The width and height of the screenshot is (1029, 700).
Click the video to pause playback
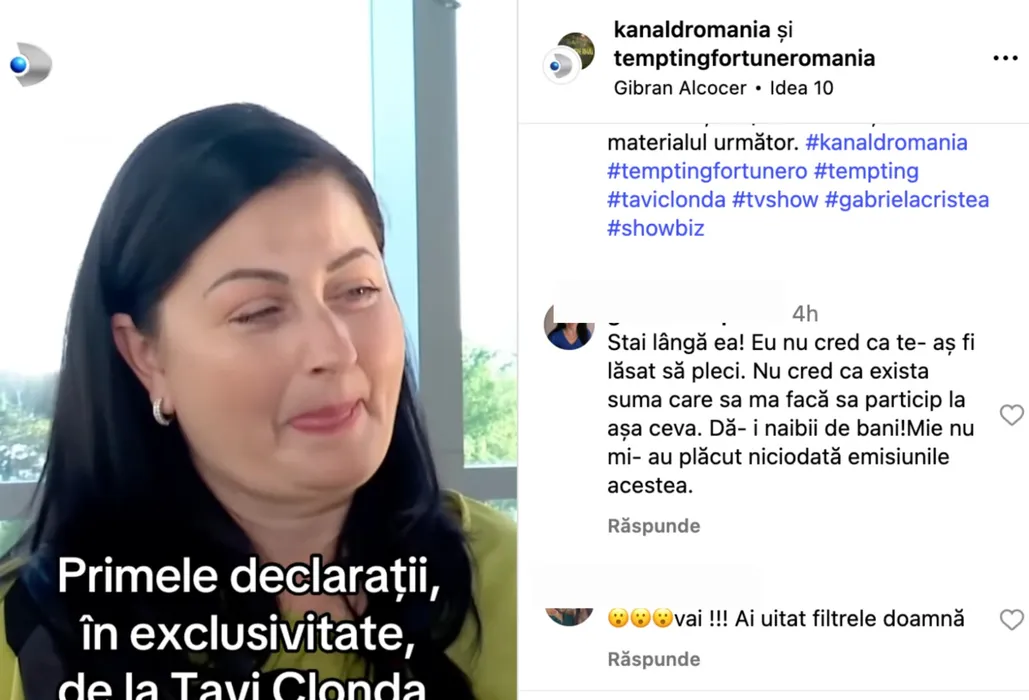tap(259, 350)
